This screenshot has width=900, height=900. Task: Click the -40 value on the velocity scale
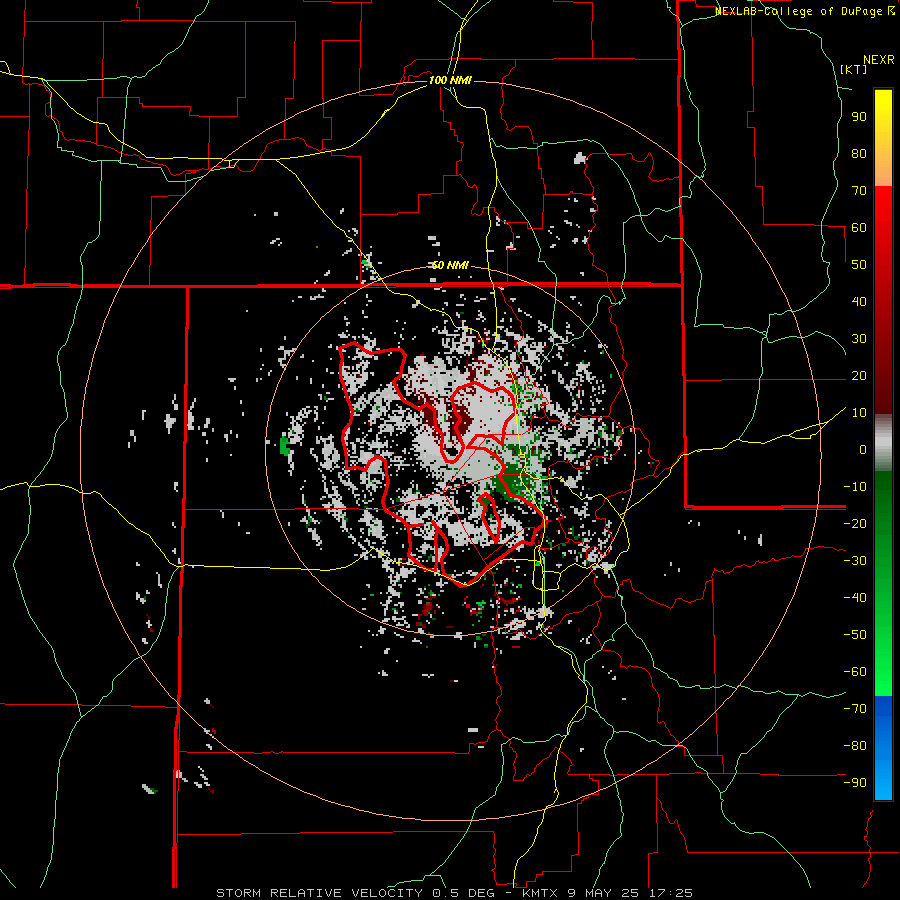tap(855, 598)
